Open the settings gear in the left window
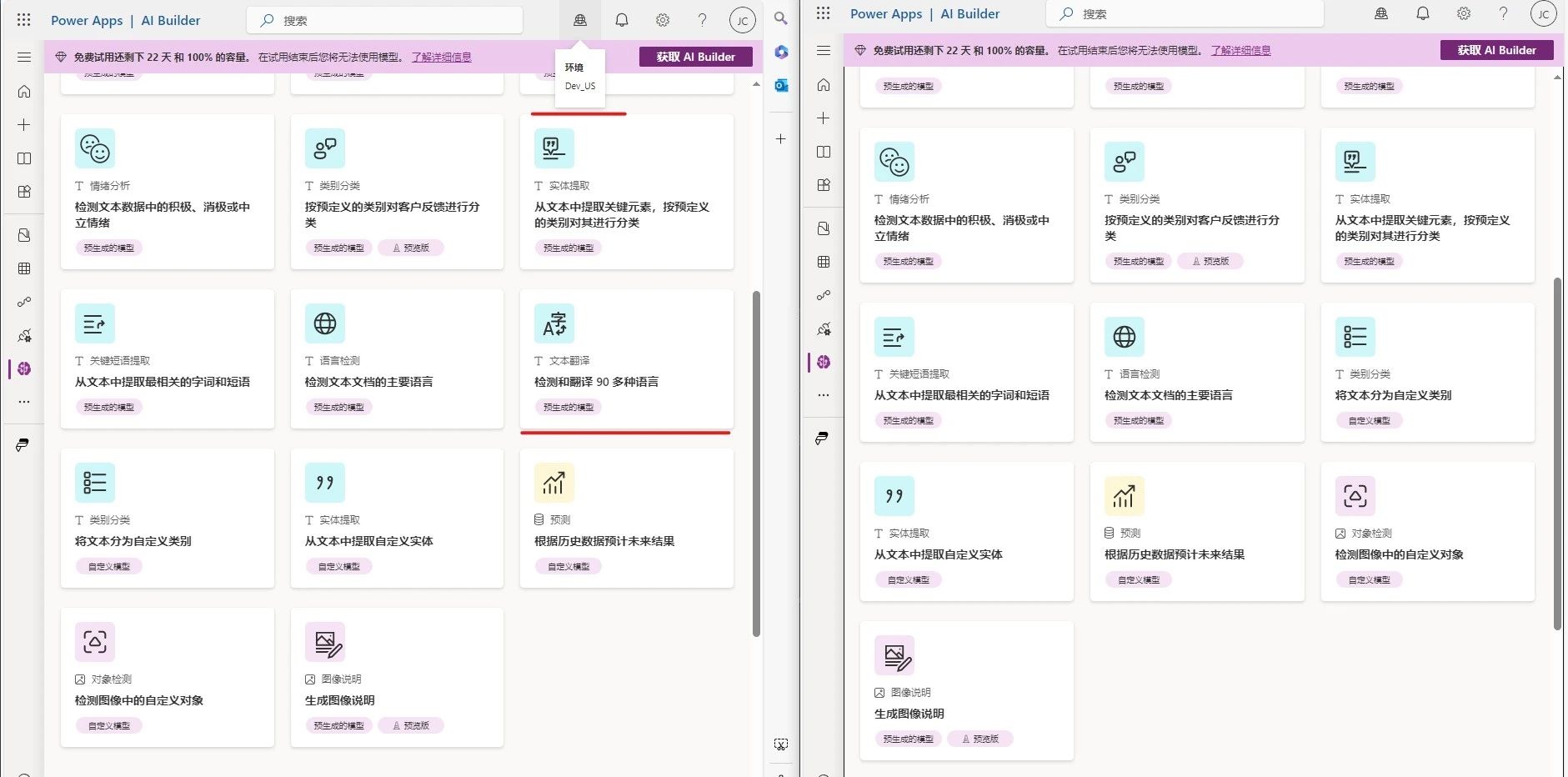This screenshot has height=777, width=1568. click(663, 20)
